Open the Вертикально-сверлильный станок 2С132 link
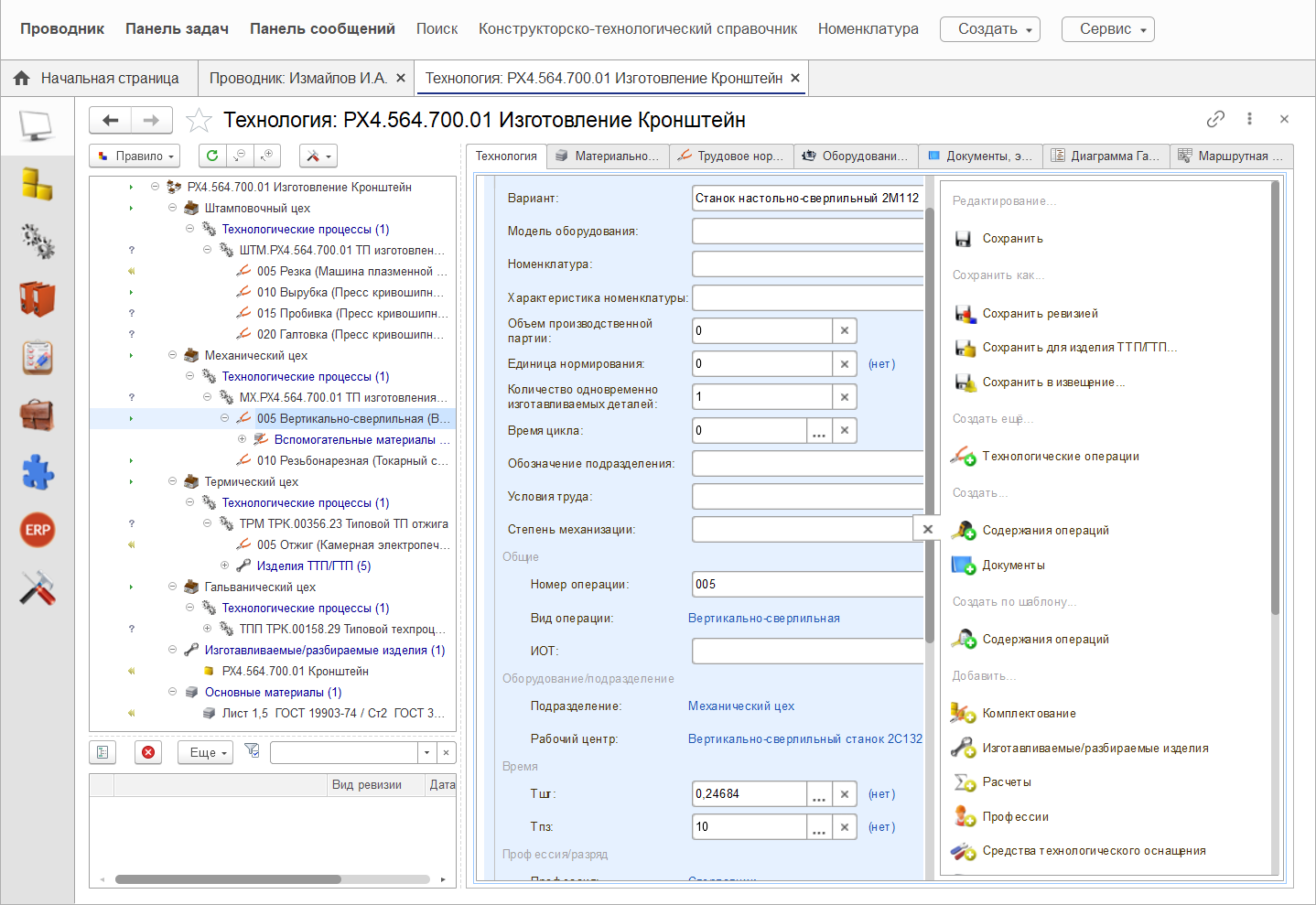 pos(805,739)
